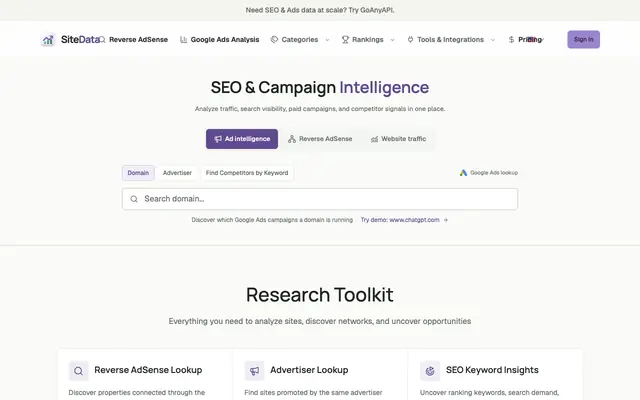Select the Advertiser search mode
This screenshot has height=400, width=640.
click(x=177, y=173)
